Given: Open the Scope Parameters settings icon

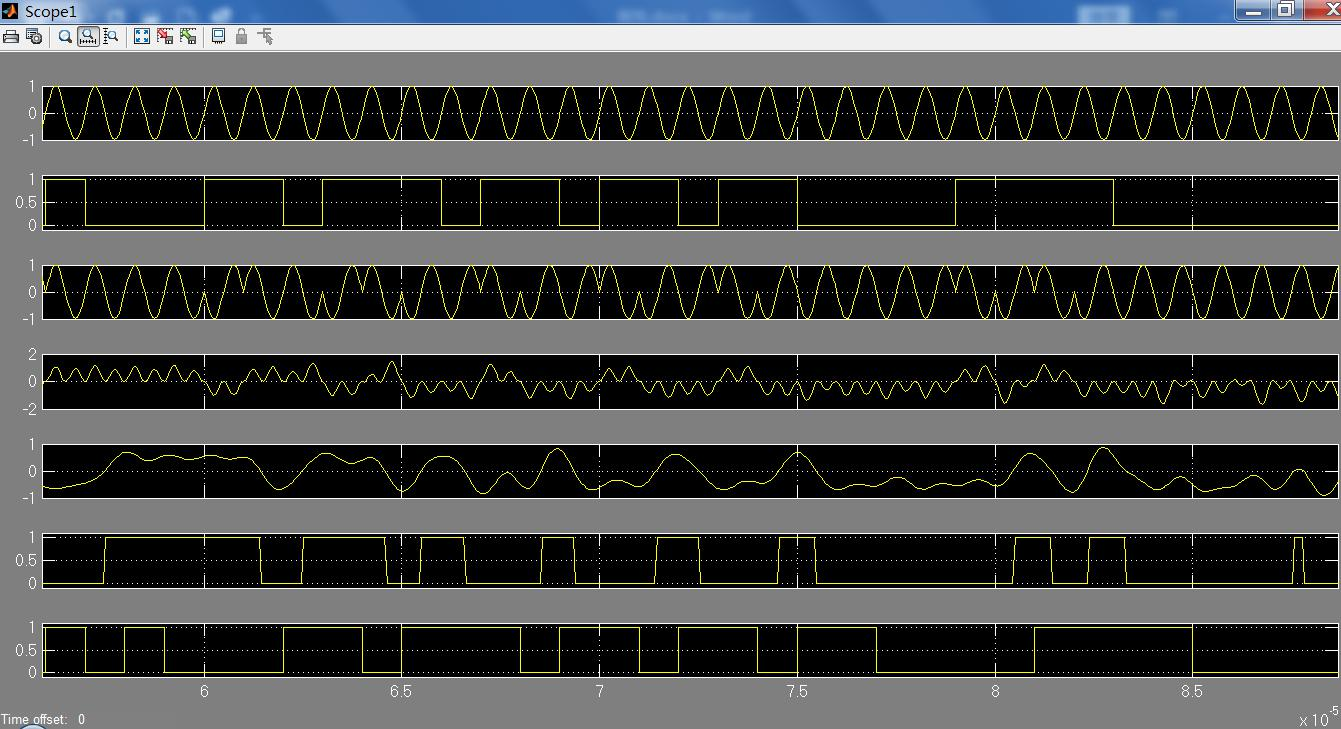Looking at the screenshot, I should [x=34, y=36].
